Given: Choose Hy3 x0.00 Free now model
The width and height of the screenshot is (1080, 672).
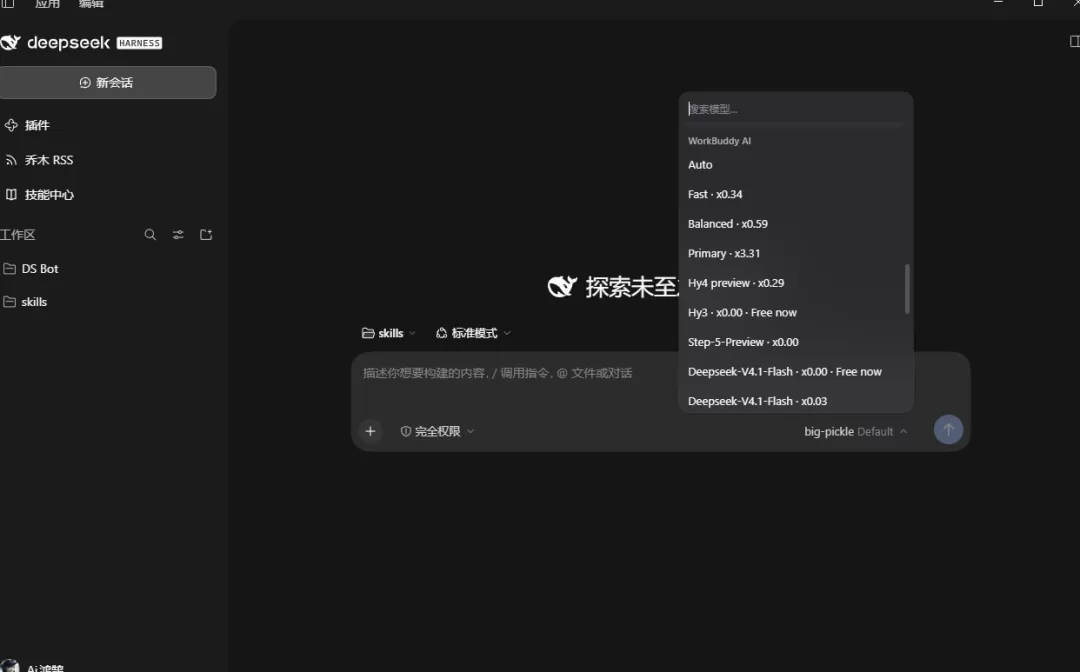Looking at the screenshot, I should (796, 313).
